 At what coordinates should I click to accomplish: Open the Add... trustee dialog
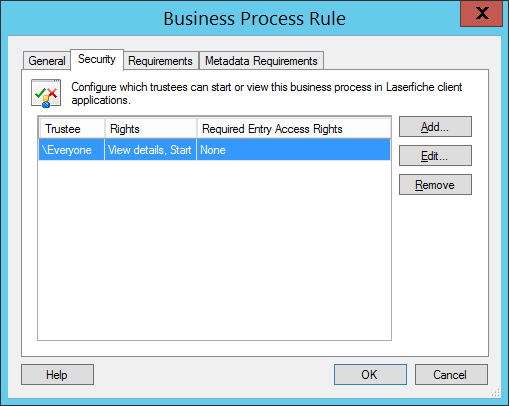tap(435, 127)
